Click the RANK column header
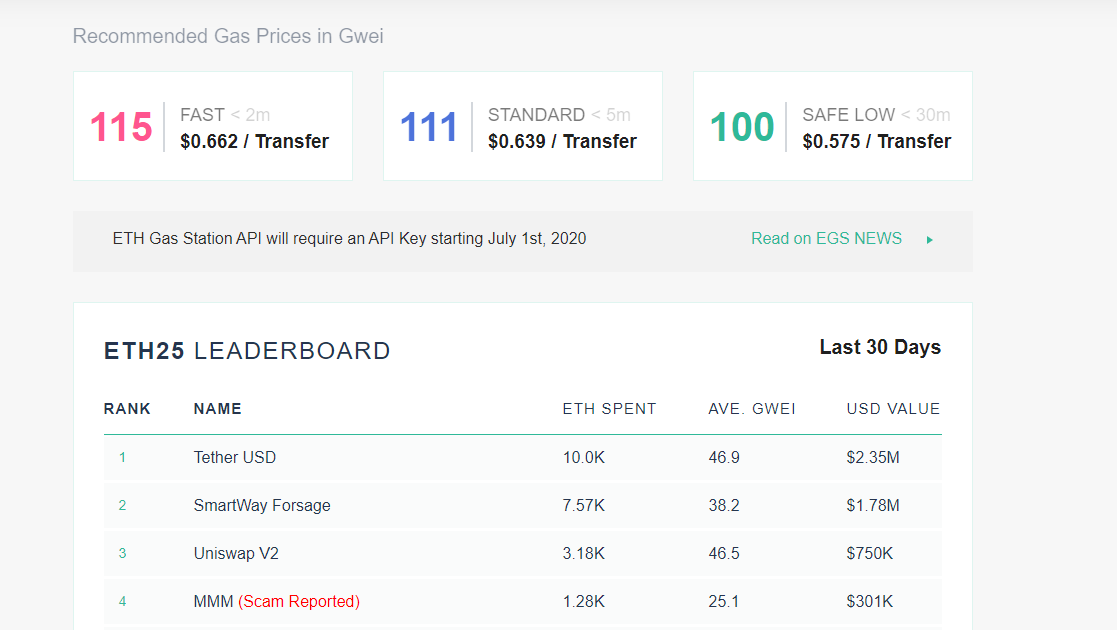Image resolution: width=1117 pixels, height=630 pixels. point(127,409)
